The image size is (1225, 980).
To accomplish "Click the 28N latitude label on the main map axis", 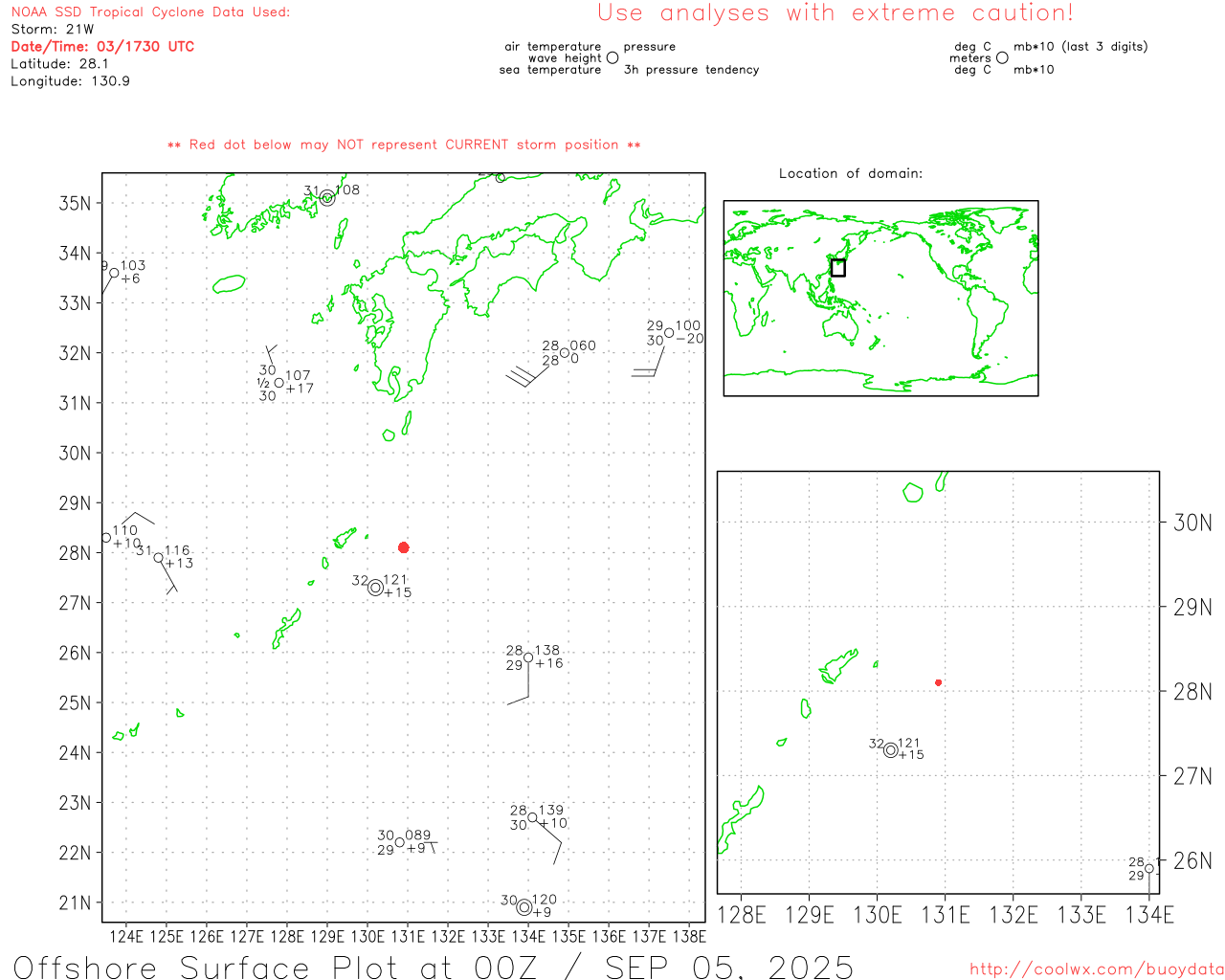I will pyautogui.click(x=76, y=553).
